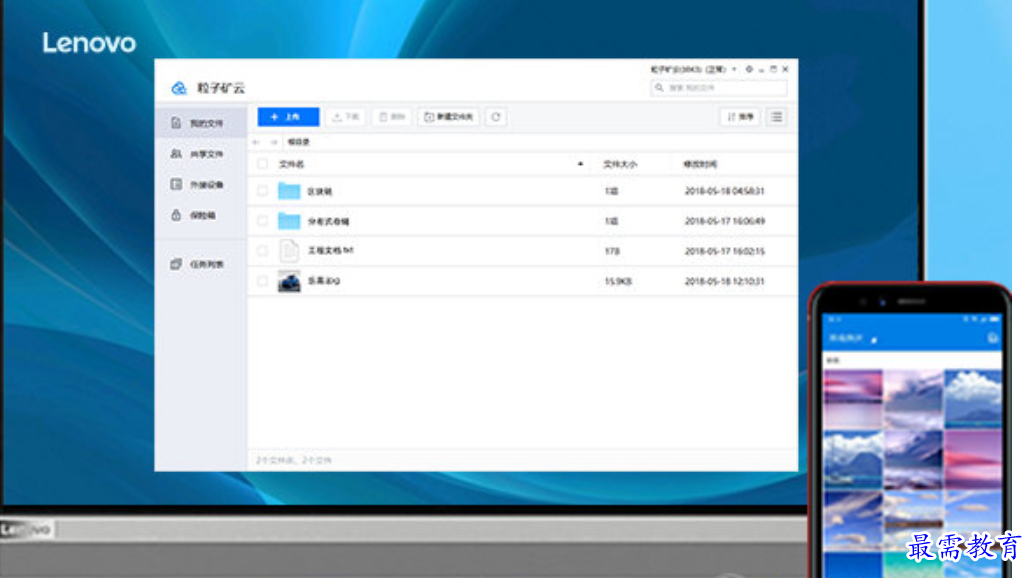The image size is (1030, 578).
Task: Click the Delete (删除) toolbar button
Action: pyautogui.click(x=392, y=117)
